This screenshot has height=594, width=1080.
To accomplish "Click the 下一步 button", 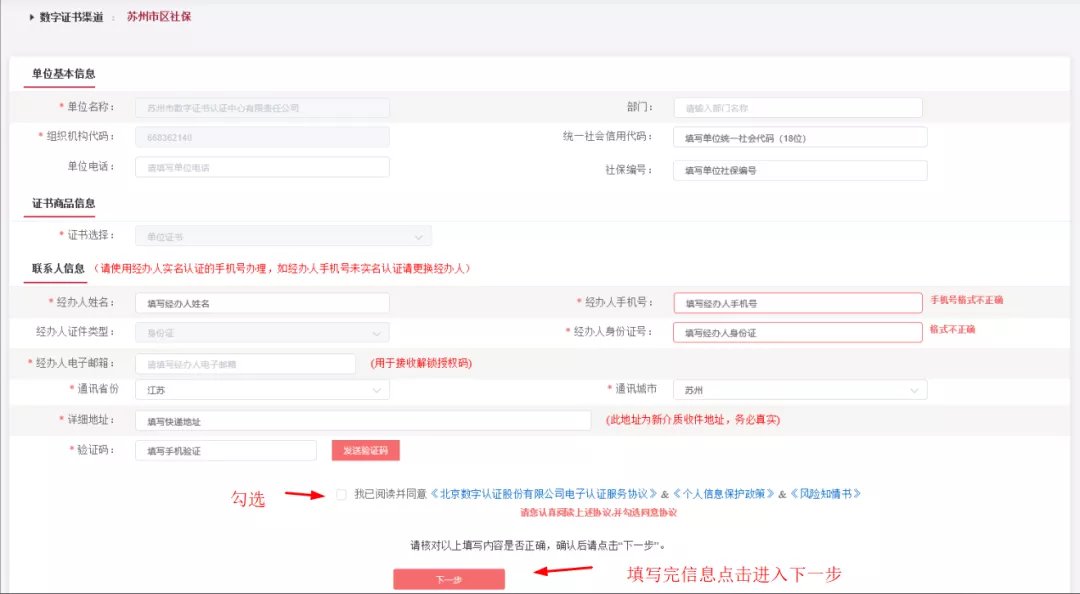I will [449, 579].
